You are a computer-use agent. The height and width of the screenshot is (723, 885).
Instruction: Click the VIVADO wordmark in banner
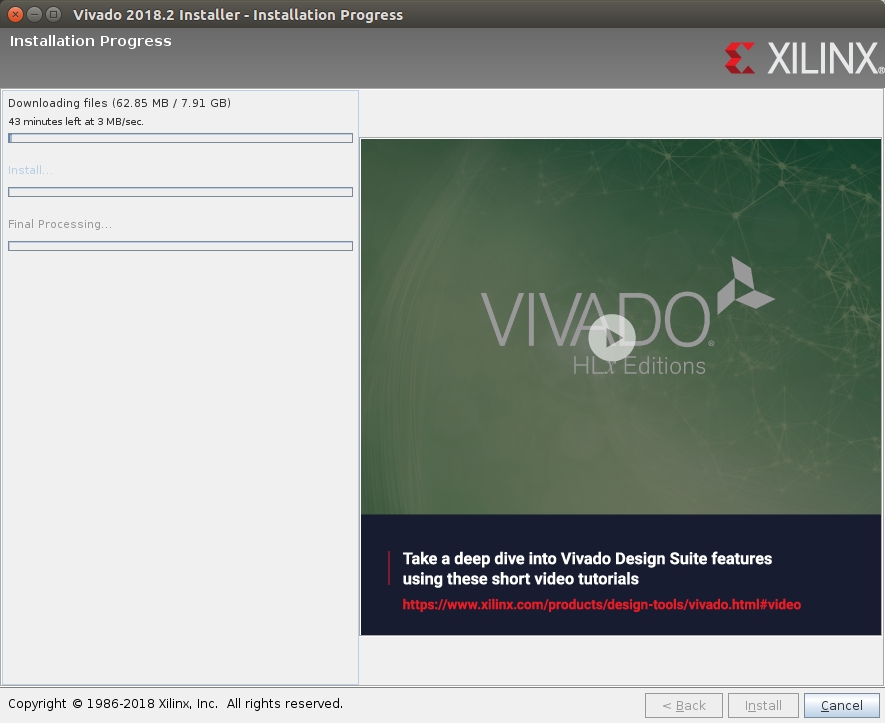click(595, 320)
